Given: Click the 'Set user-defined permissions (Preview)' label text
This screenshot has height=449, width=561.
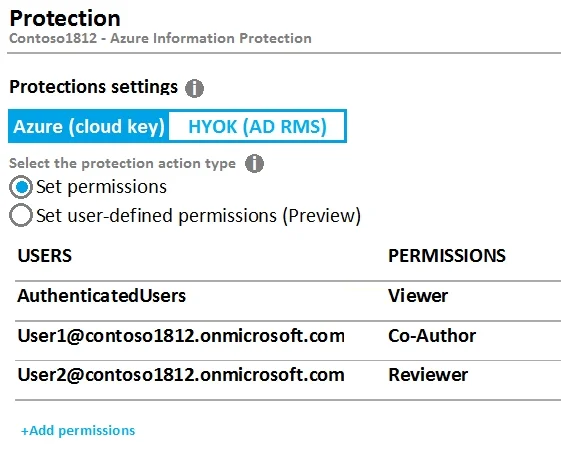Looking at the screenshot, I should pos(199,216).
